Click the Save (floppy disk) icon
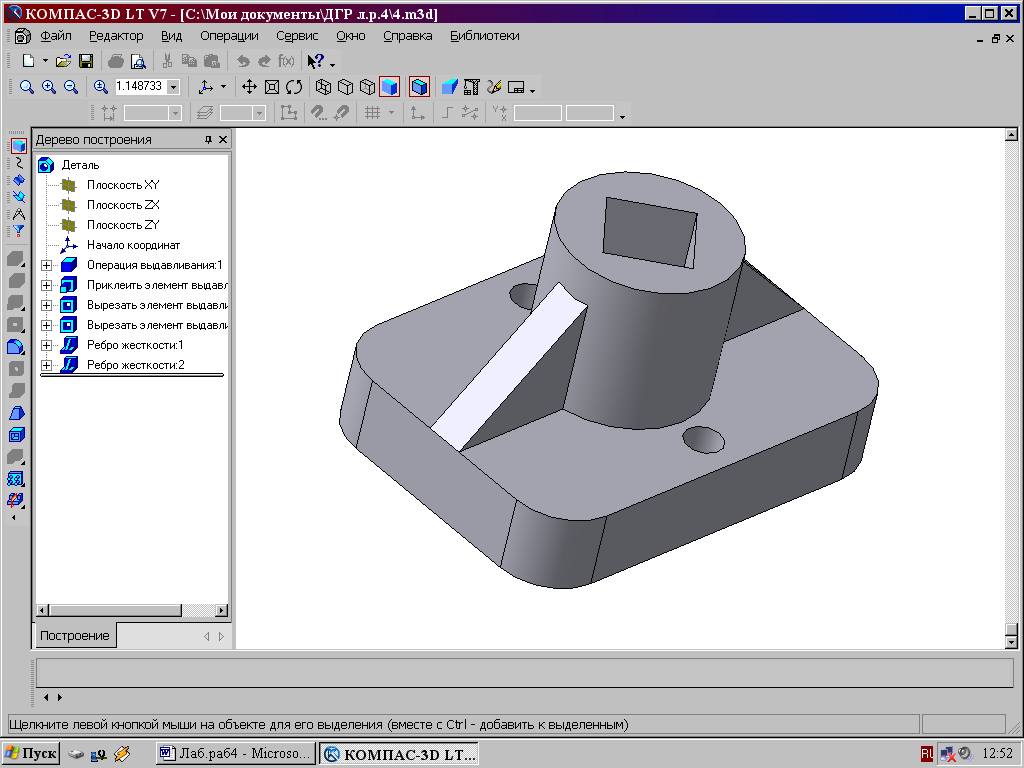This screenshot has width=1024, height=768. [86, 61]
